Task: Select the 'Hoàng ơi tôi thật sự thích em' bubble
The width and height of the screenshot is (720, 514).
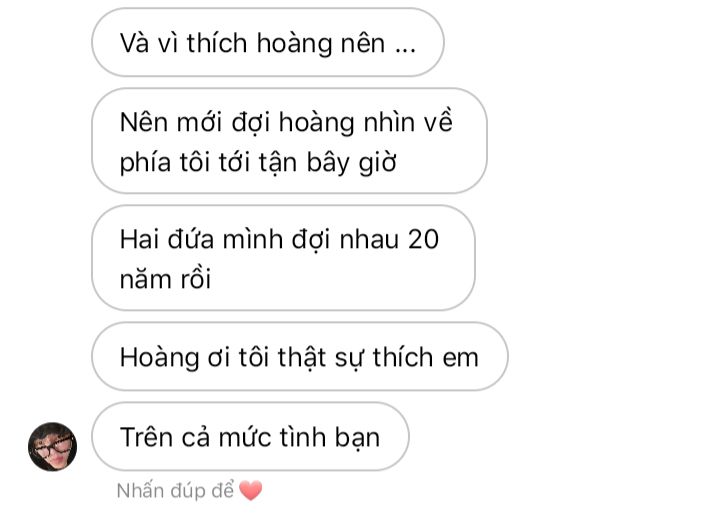Action: (x=300, y=356)
